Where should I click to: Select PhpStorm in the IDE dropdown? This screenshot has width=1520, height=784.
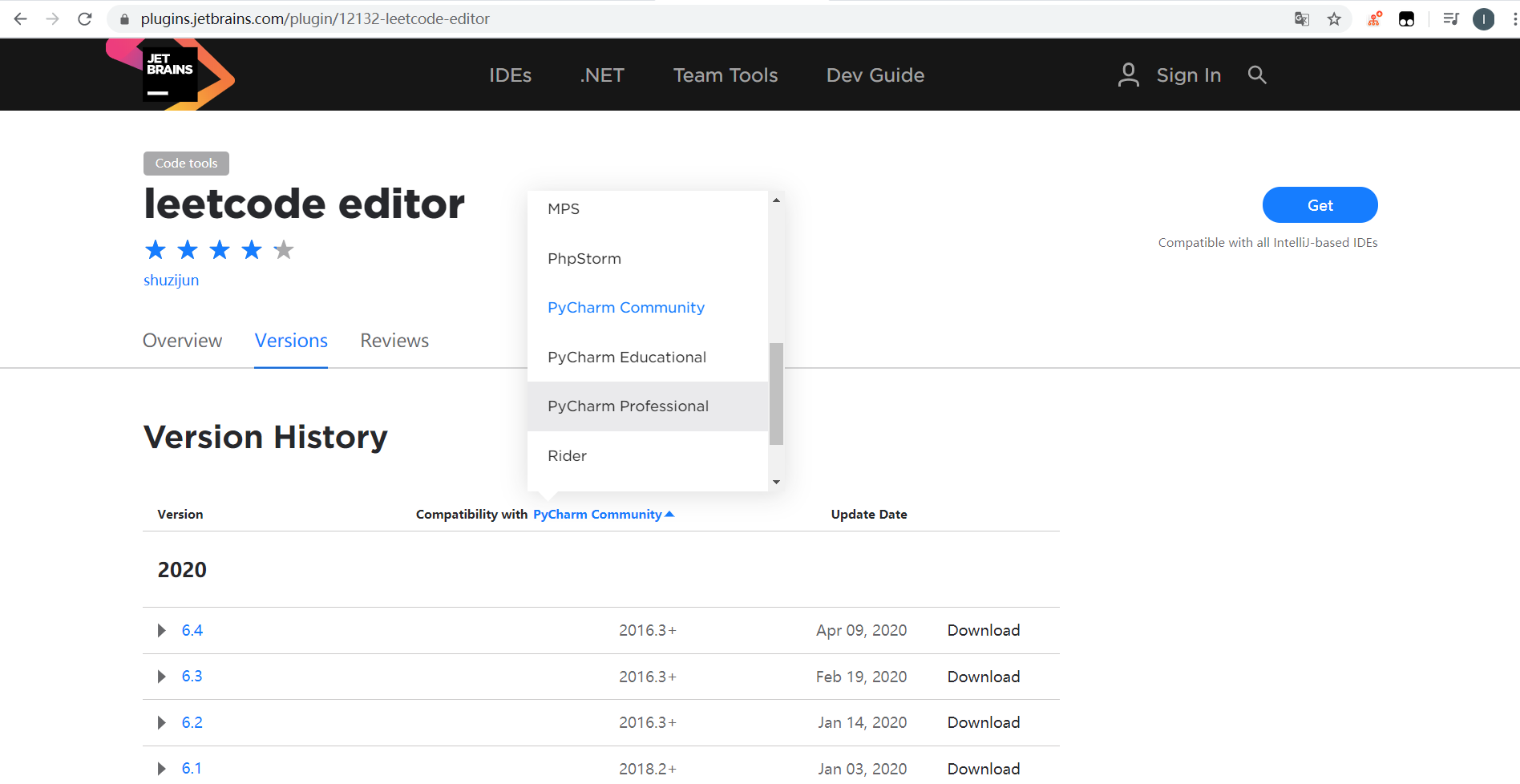click(x=648, y=259)
